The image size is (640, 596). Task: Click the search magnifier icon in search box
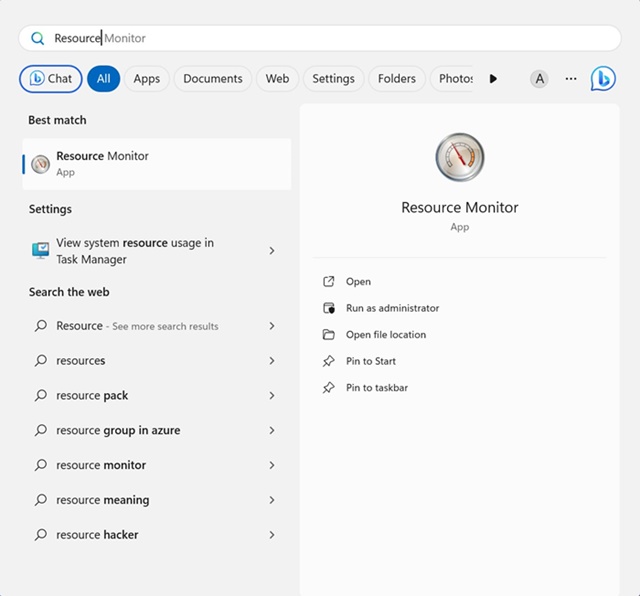click(x=38, y=38)
